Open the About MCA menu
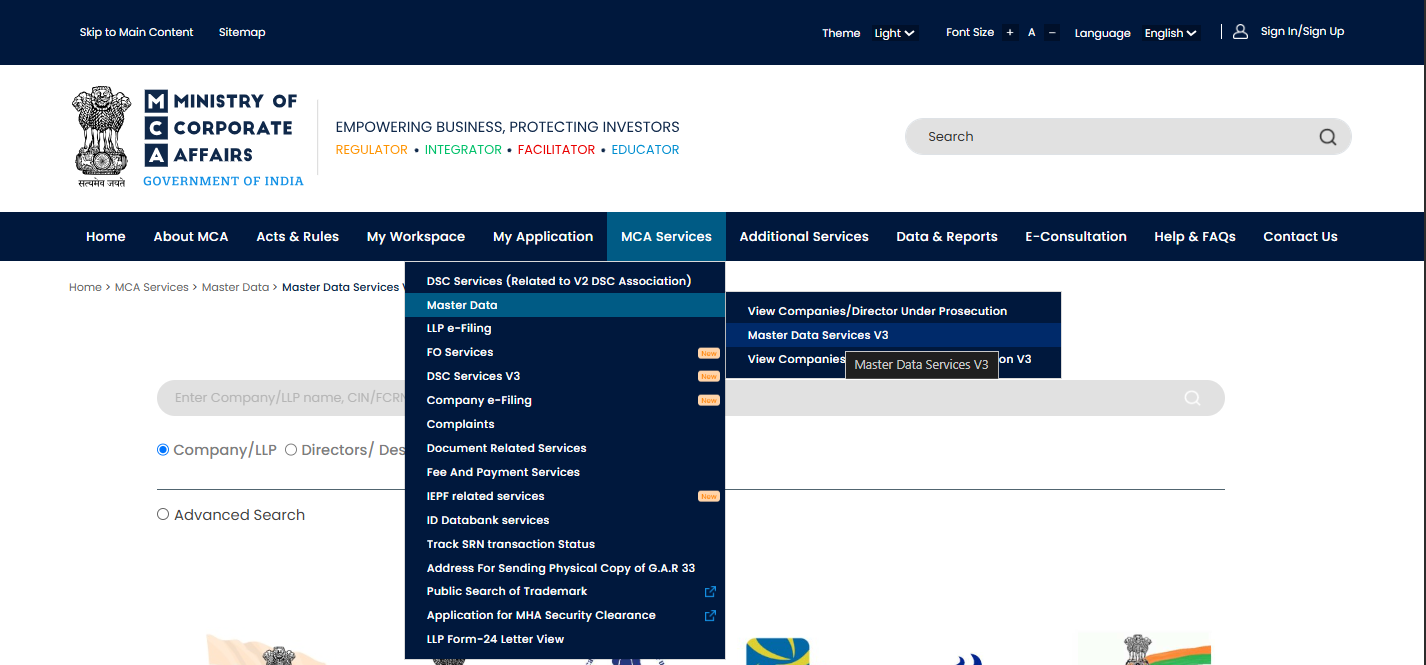 [191, 237]
